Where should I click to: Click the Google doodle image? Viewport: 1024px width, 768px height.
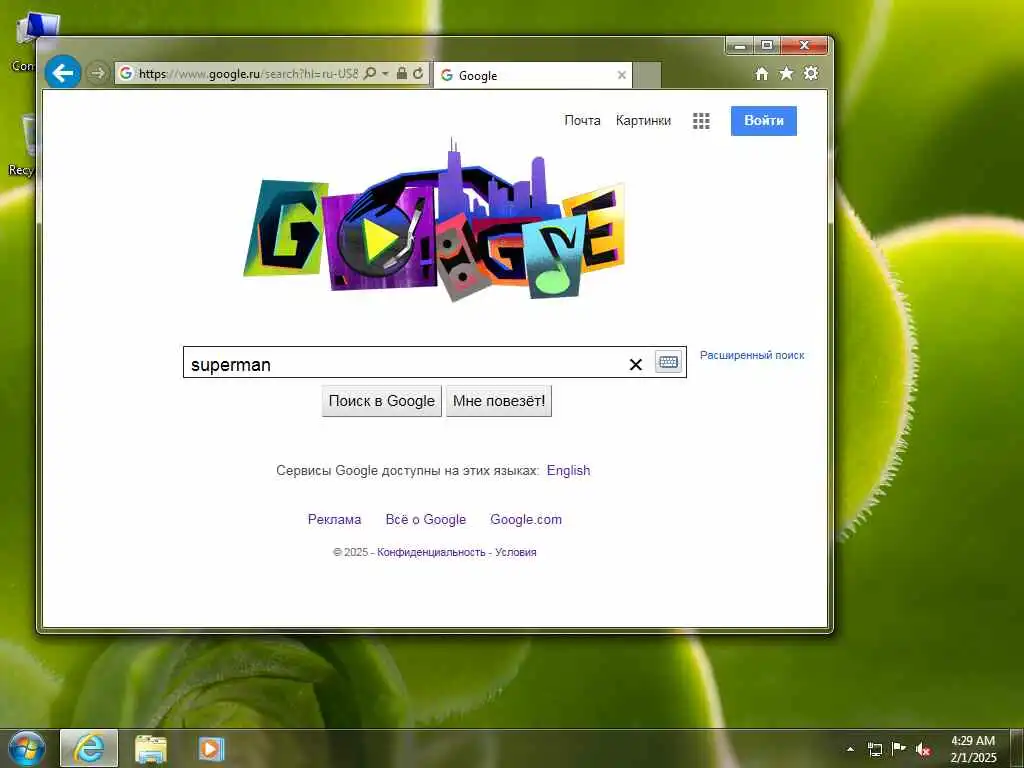tap(434, 219)
